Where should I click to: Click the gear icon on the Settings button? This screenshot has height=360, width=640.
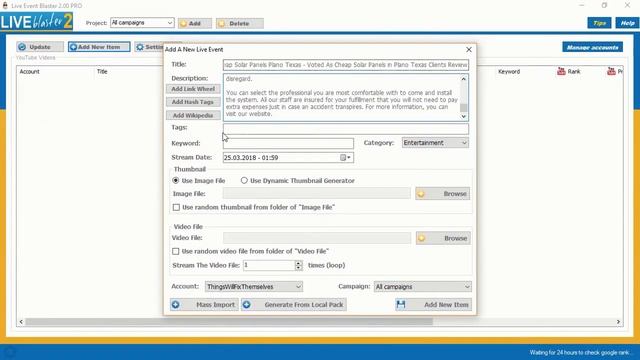point(140,47)
